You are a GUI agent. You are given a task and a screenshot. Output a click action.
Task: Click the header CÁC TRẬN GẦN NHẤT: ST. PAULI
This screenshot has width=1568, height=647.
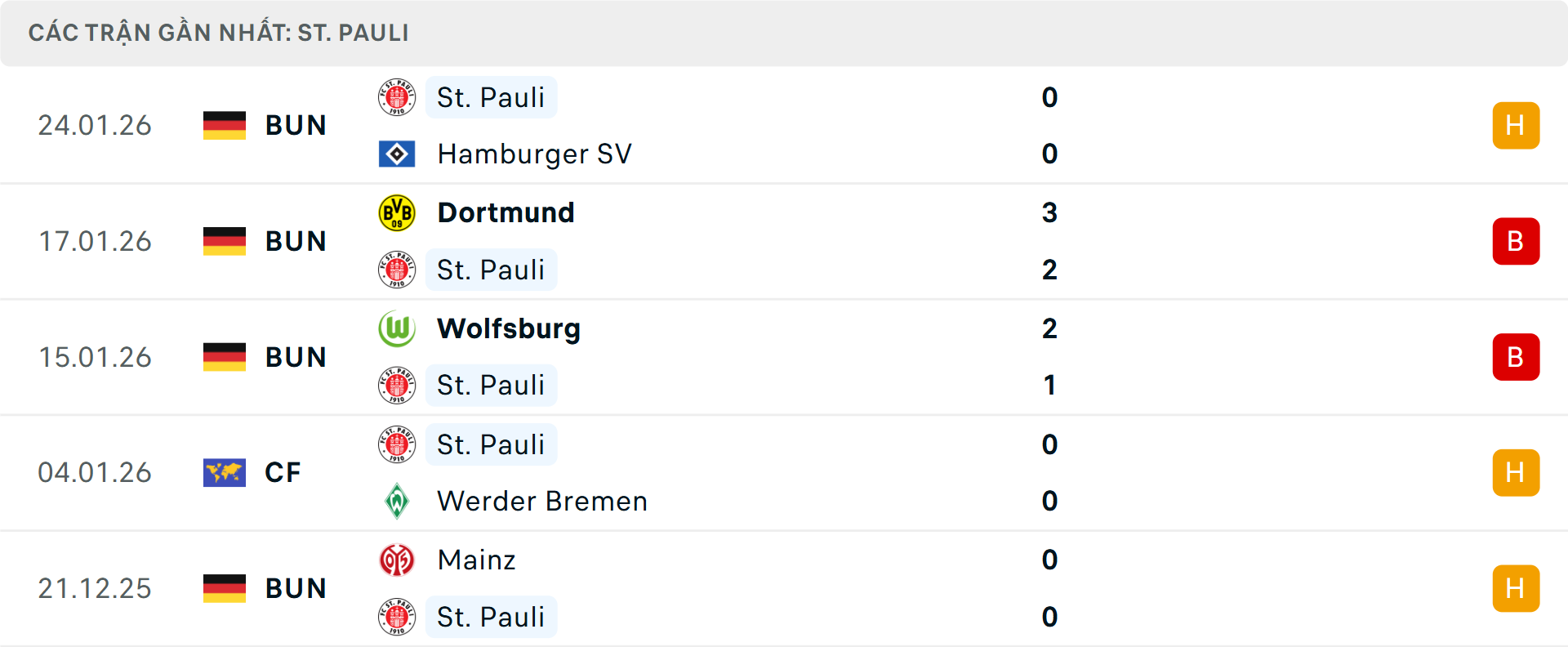(x=218, y=33)
